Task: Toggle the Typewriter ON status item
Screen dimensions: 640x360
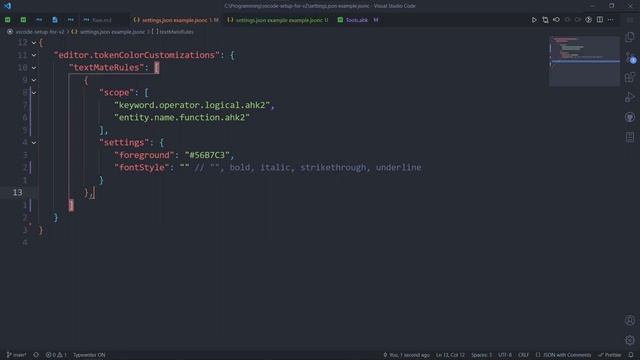Action: point(89,355)
